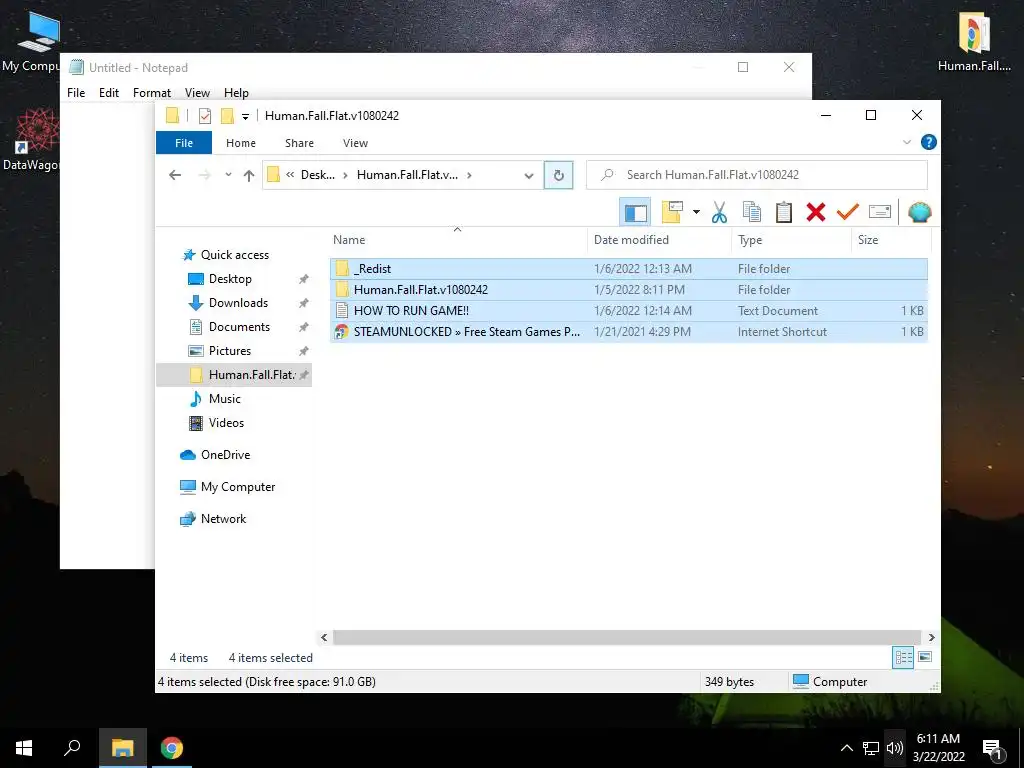Viewport: 1024px width, 768px height.
Task: Paste using the clipboard toolbar icon
Action: point(784,212)
